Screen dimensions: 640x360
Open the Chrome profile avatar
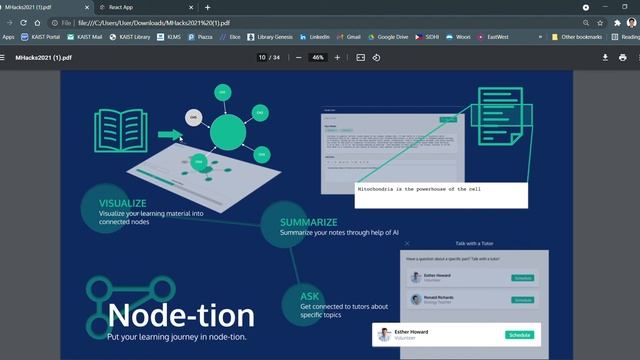[631, 23]
